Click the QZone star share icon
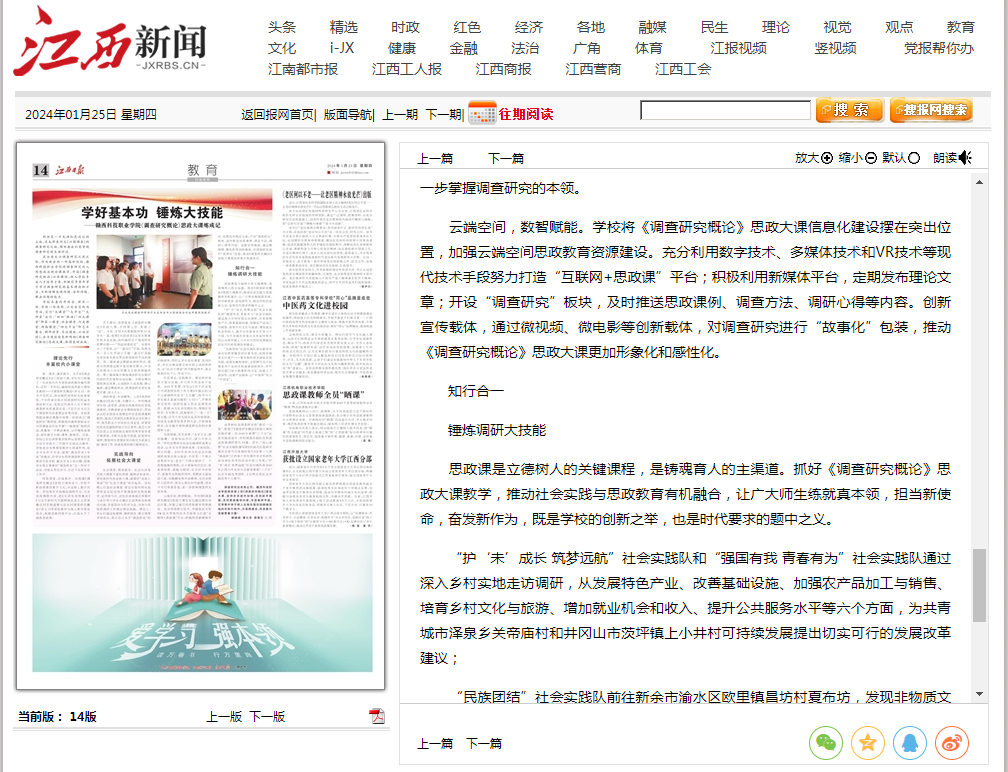 (867, 742)
